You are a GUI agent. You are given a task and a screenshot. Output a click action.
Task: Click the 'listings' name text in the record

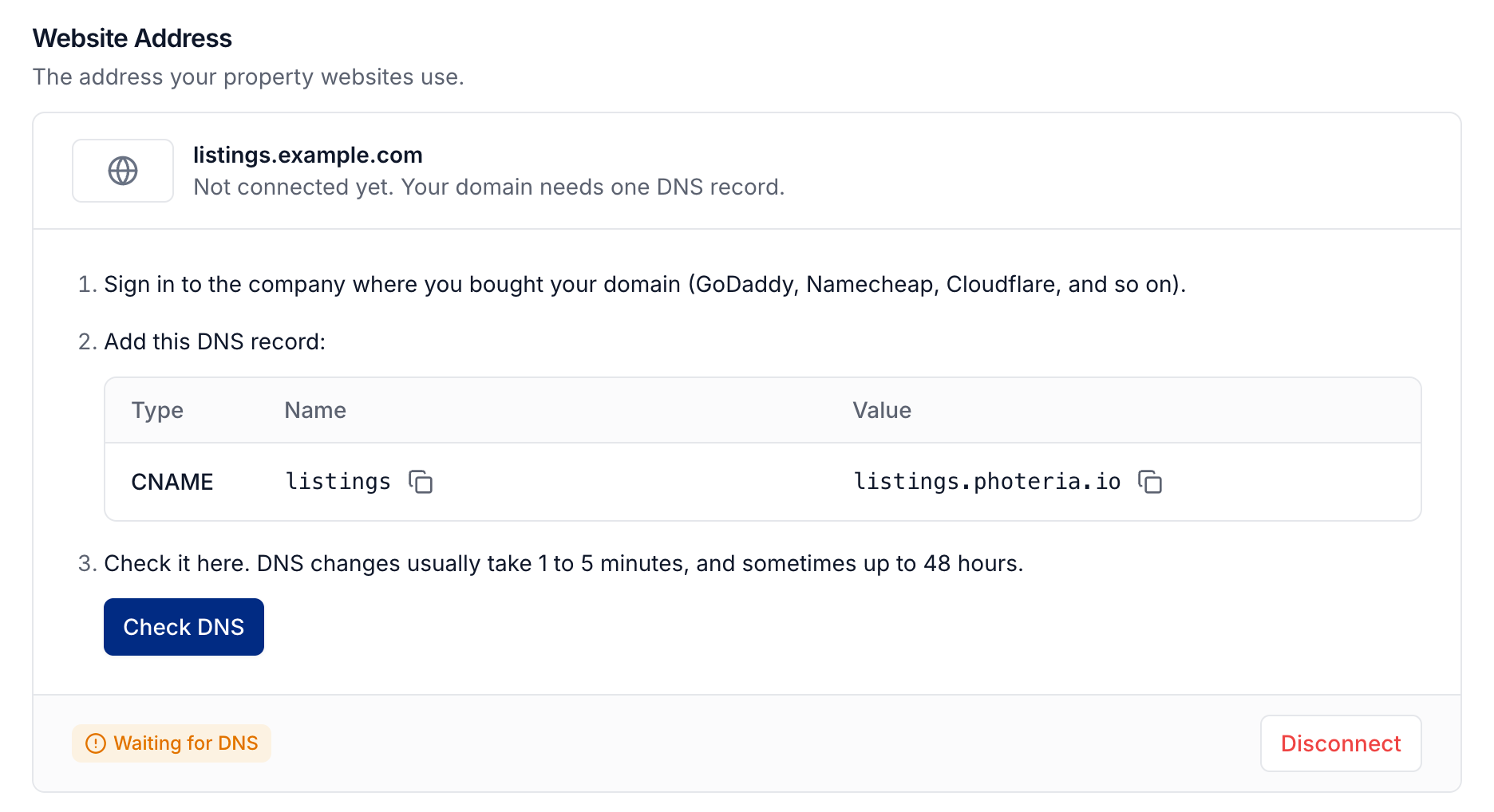pos(338,482)
